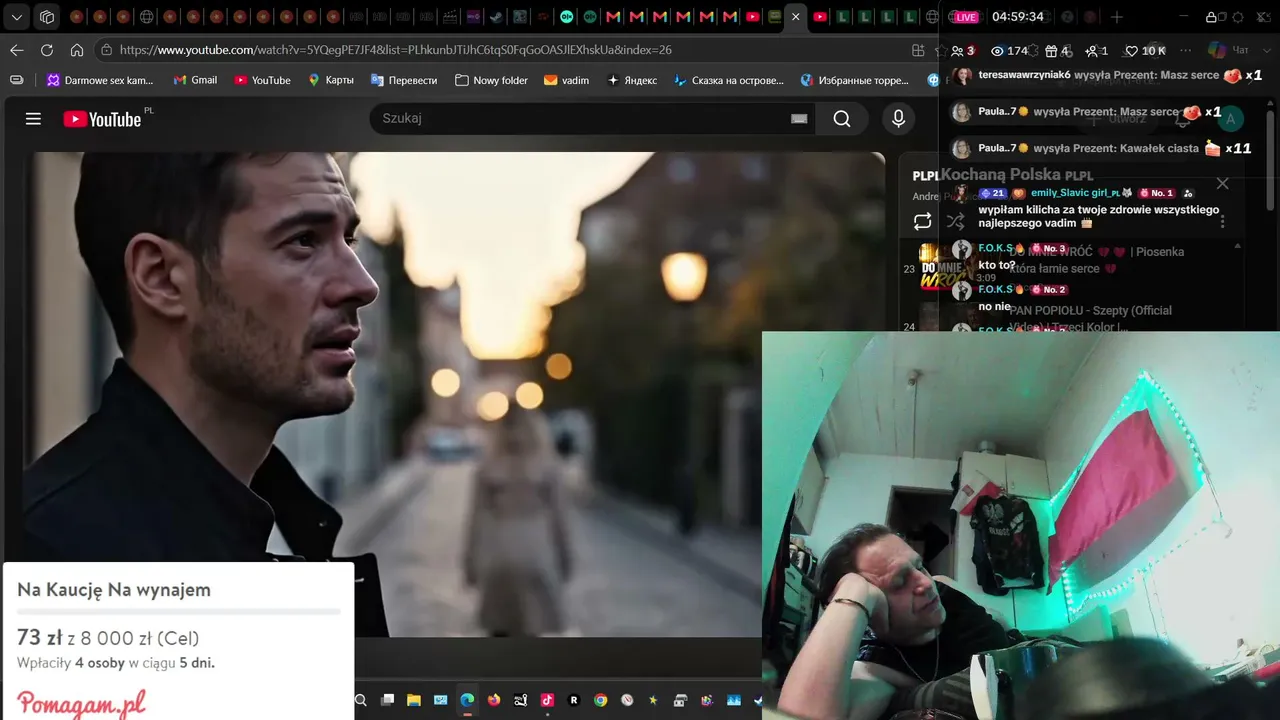Open Firefox from the taskbar
The image size is (1280, 720).
pyautogui.click(x=494, y=700)
